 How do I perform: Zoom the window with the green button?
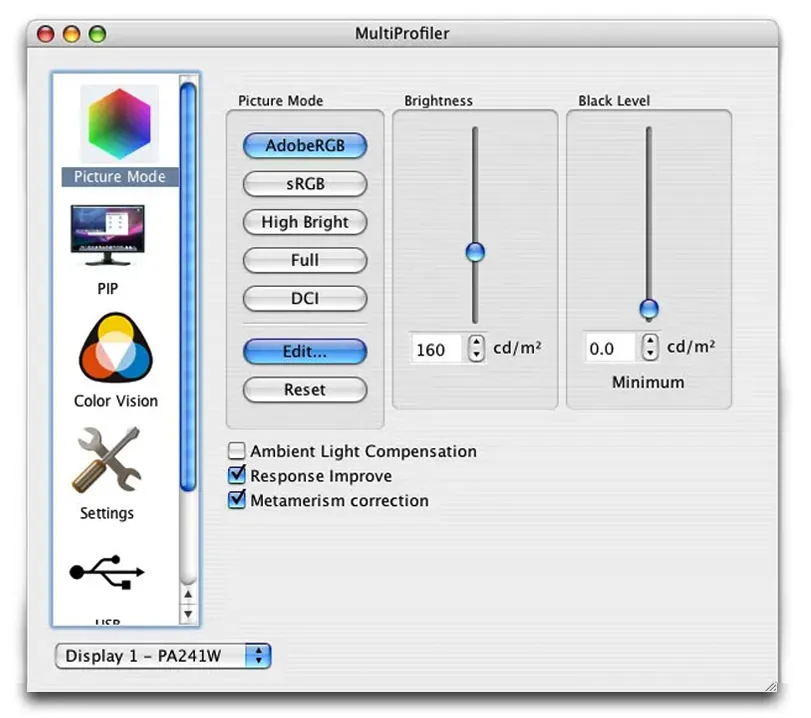click(97, 34)
